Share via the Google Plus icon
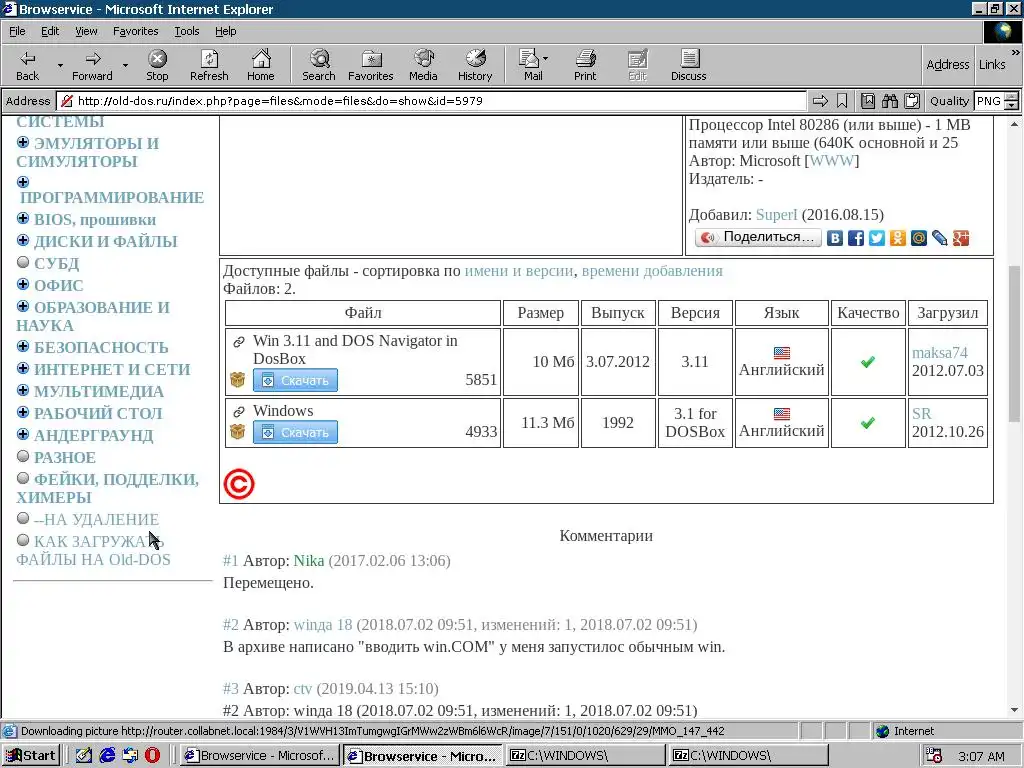The height and width of the screenshot is (768, 1024). [960, 238]
